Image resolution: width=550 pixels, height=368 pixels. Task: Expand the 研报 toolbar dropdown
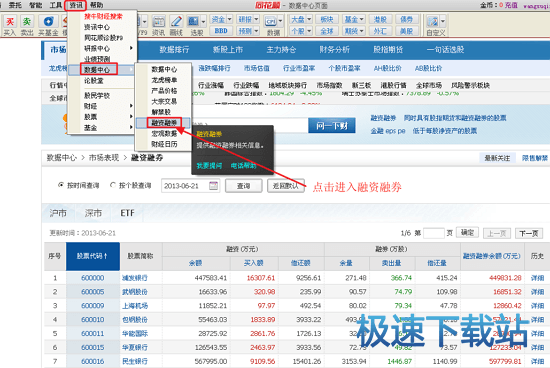(x=256, y=19)
